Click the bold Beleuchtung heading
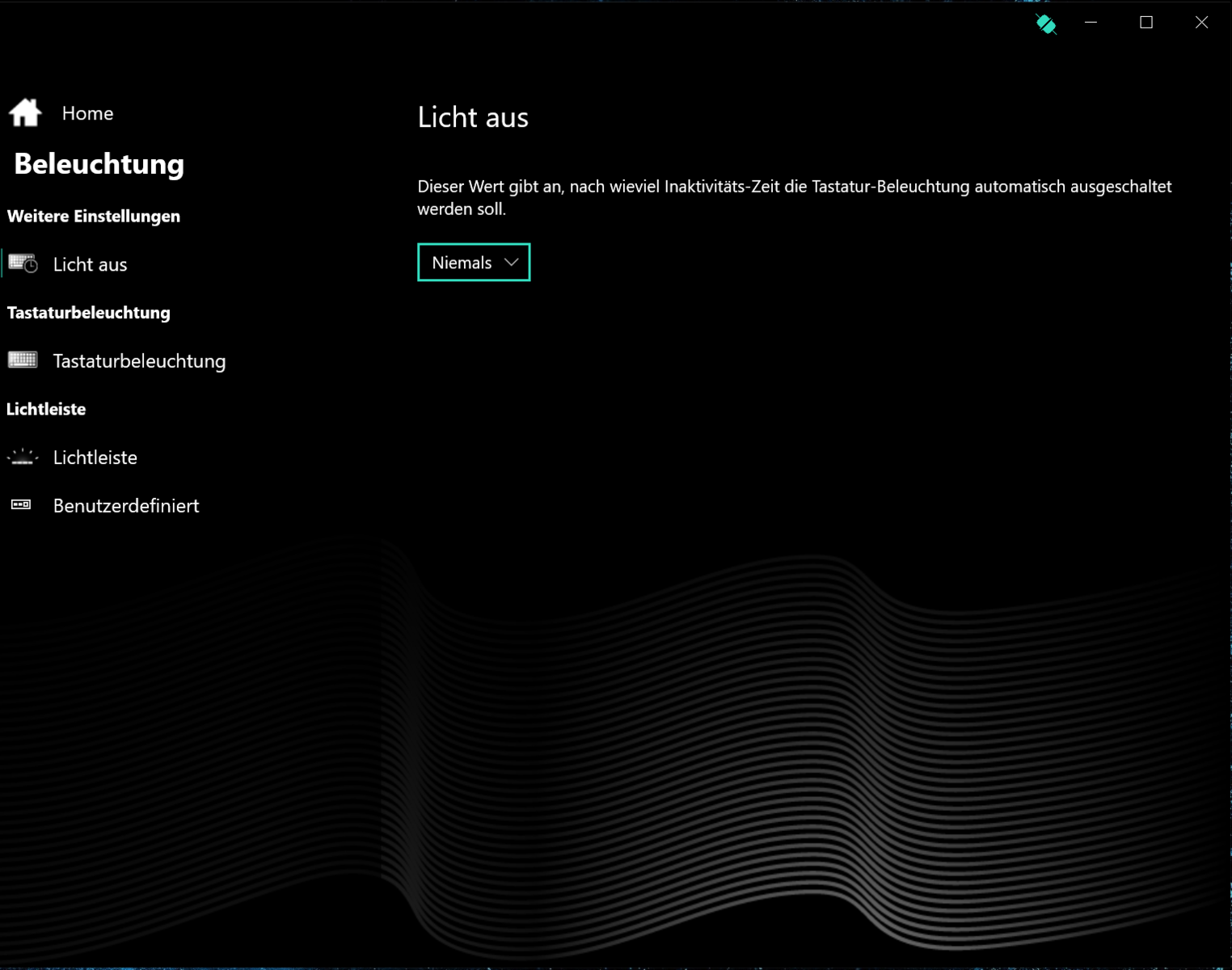 (99, 164)
